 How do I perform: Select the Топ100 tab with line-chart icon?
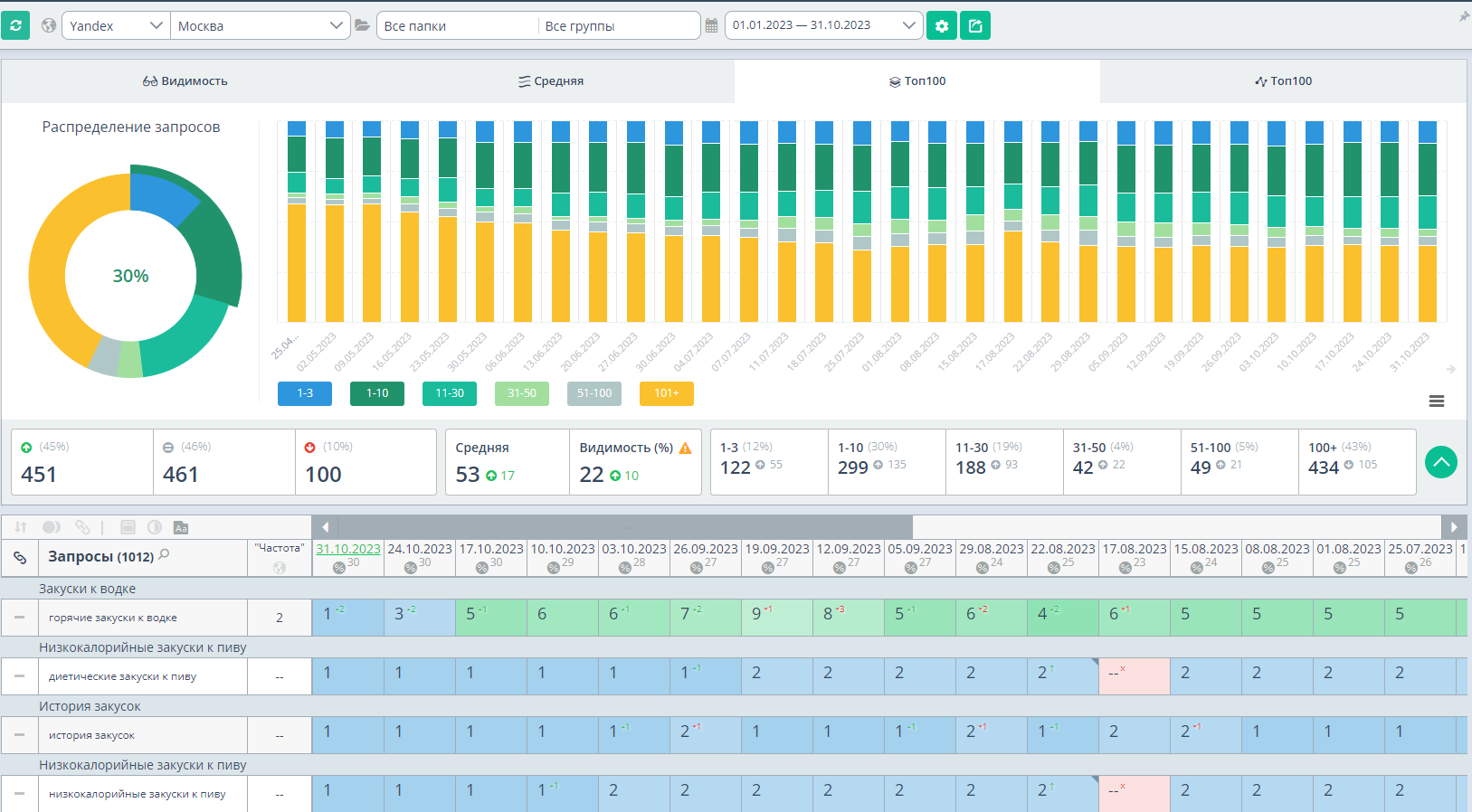1283,81
